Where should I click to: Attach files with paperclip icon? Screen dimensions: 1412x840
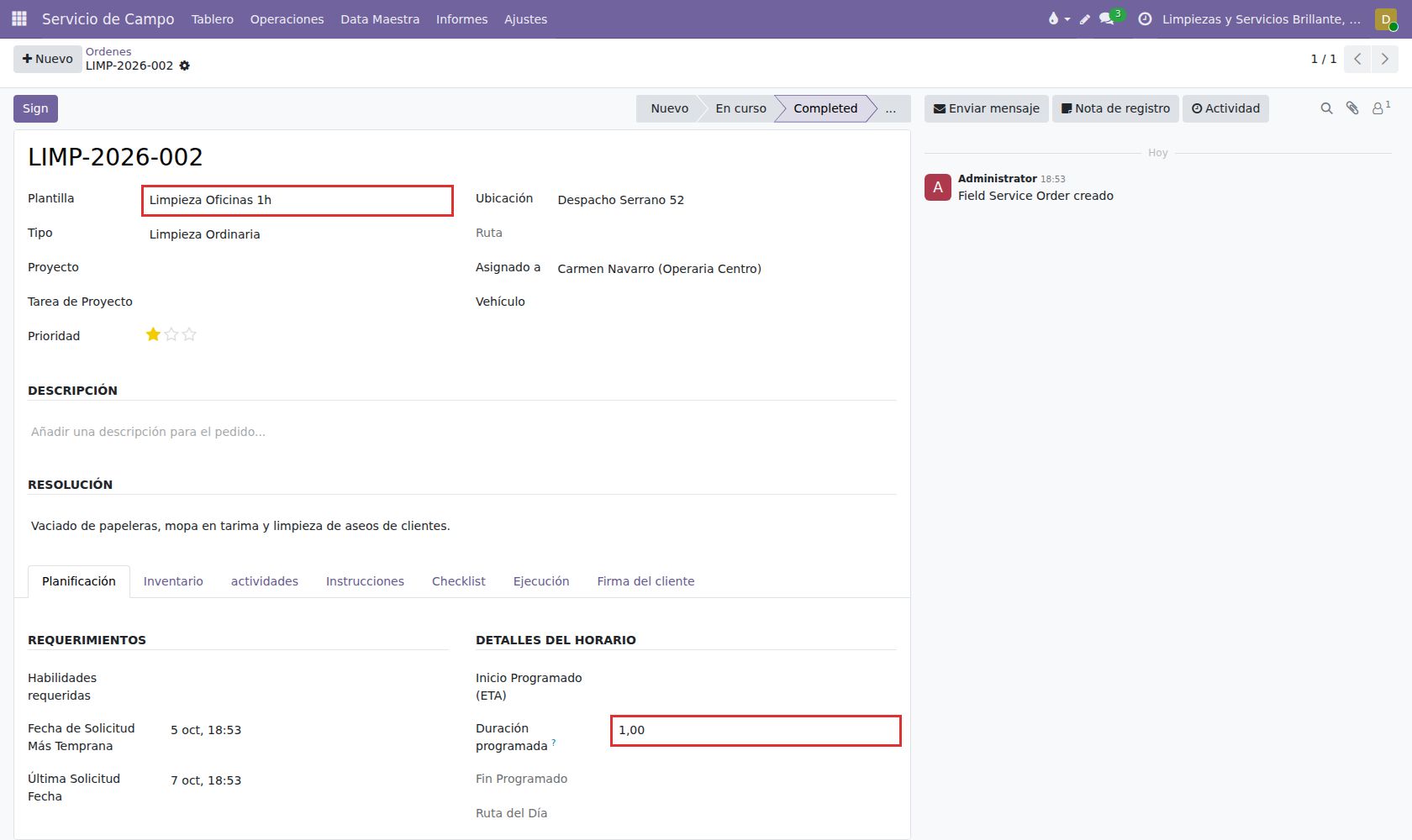(1352, 108)
